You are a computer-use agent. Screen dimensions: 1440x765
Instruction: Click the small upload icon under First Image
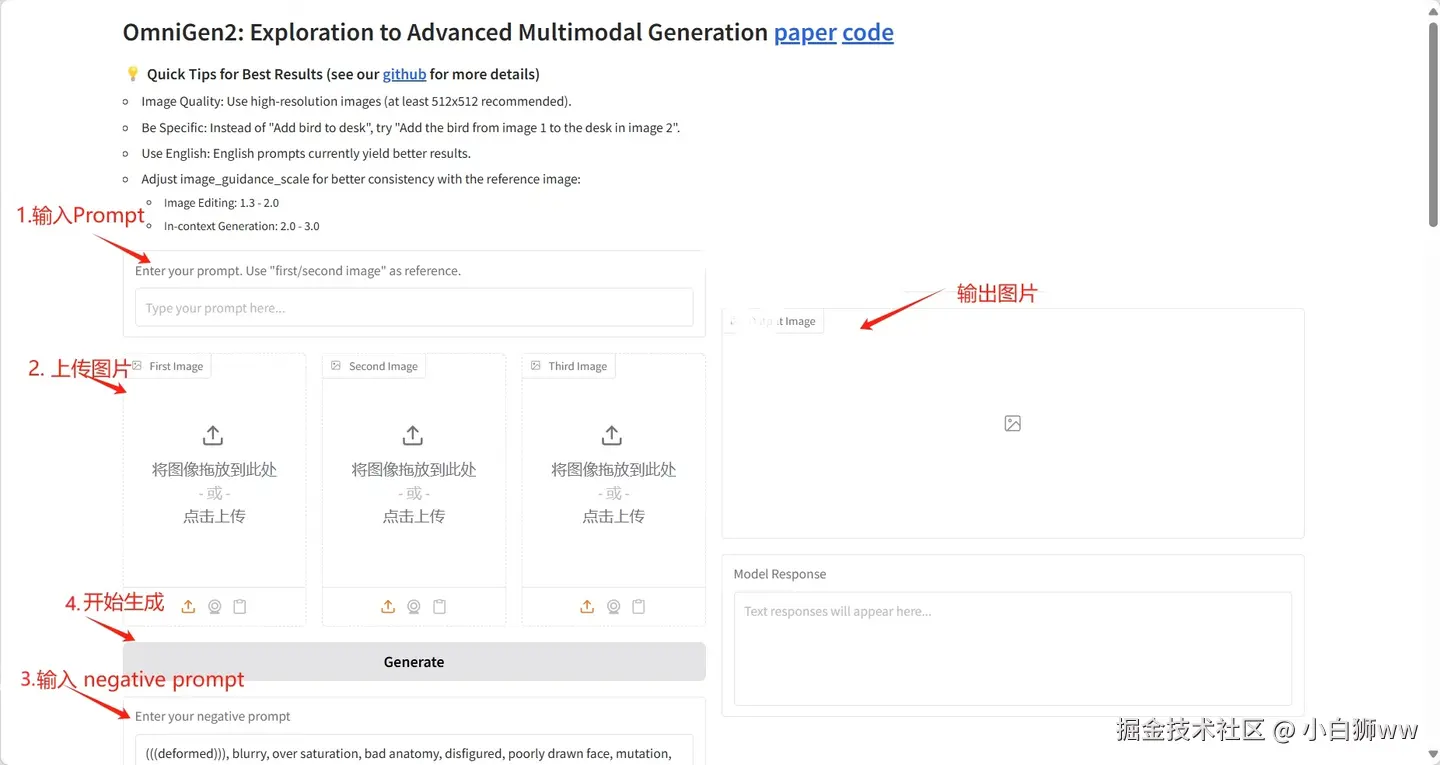188,607
